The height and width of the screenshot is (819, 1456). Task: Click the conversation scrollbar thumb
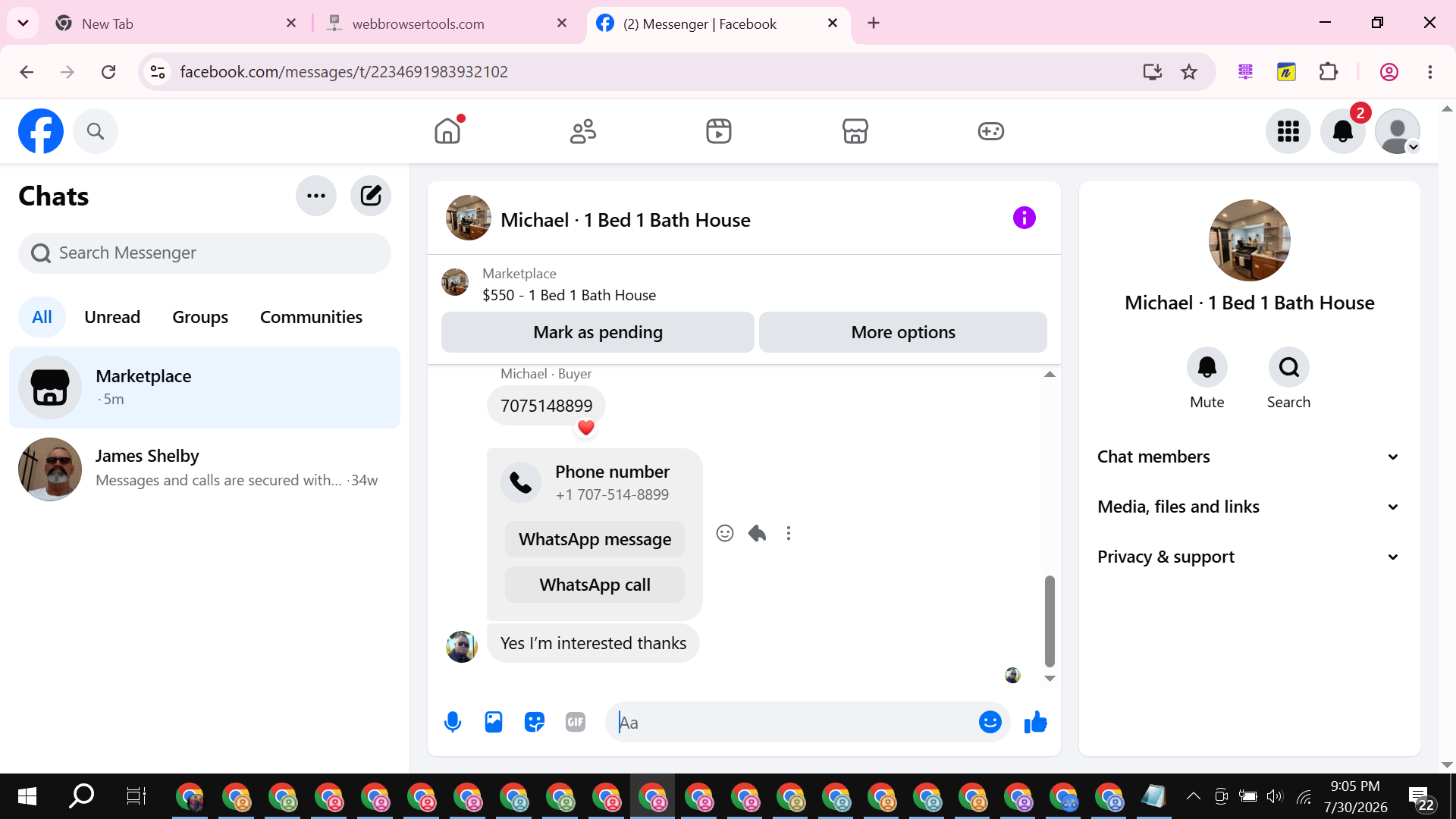pyautogui.click(x=1050, y=620)
